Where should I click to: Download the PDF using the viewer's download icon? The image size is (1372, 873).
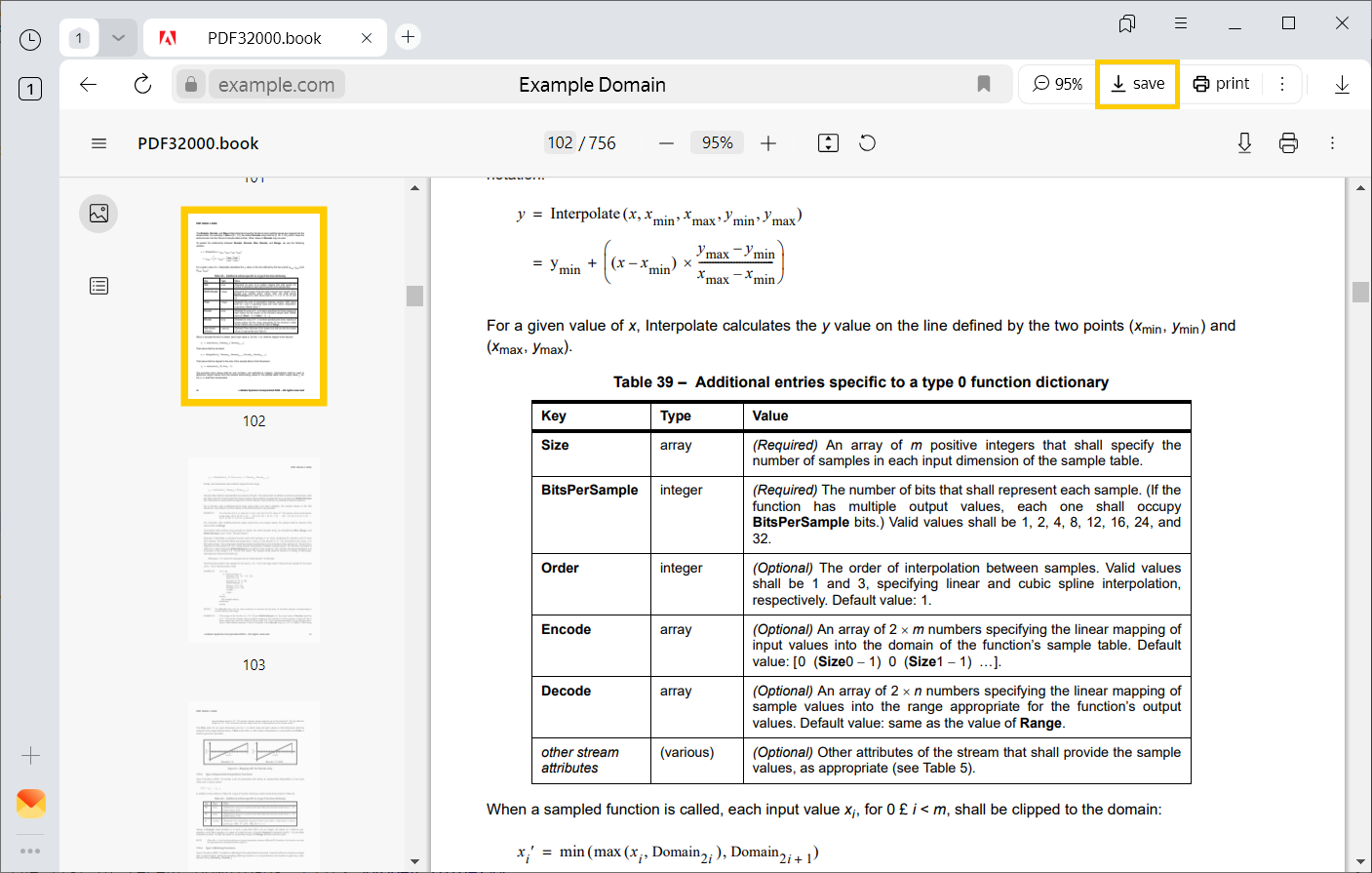point(1244,143)
